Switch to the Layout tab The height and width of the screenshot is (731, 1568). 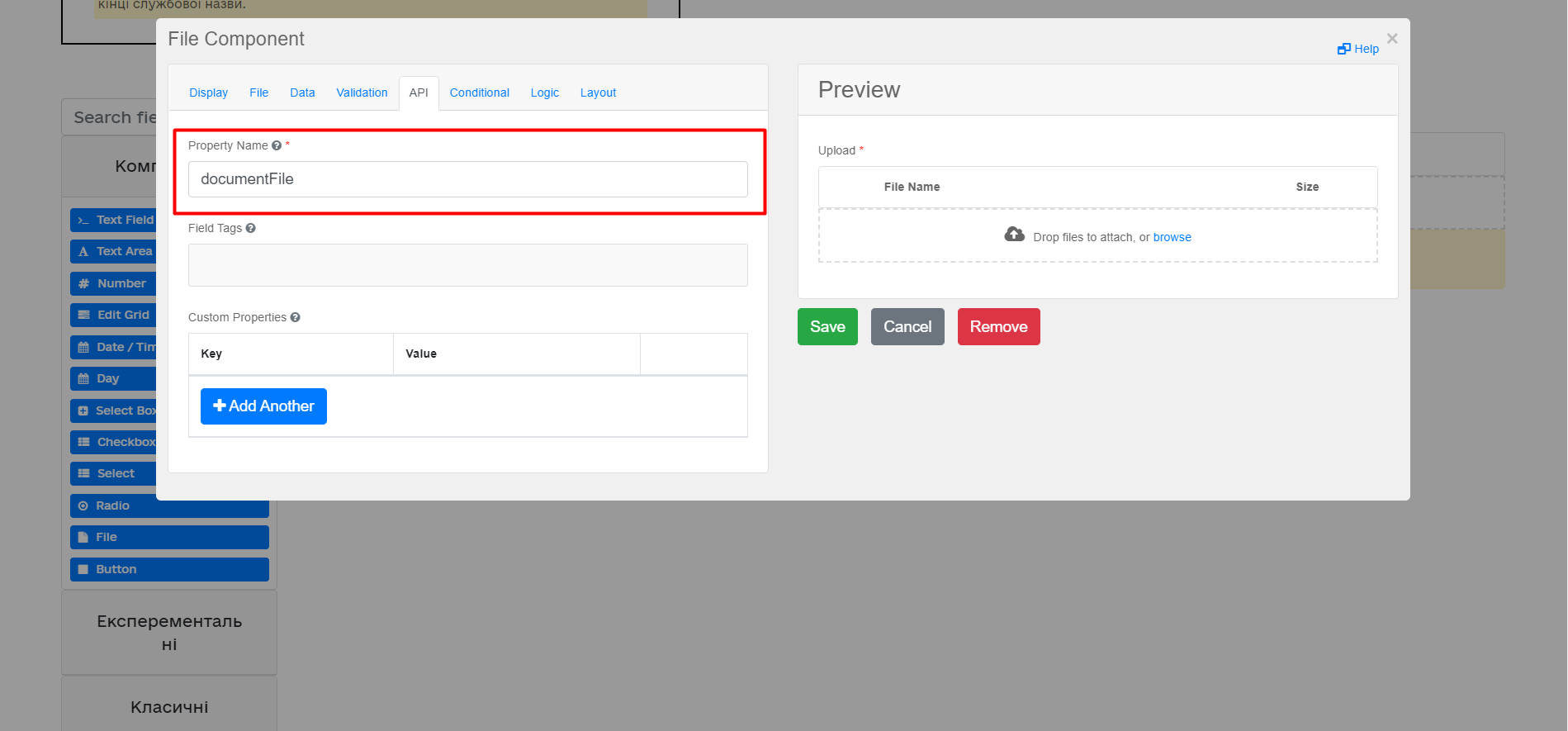pos(598,93)
